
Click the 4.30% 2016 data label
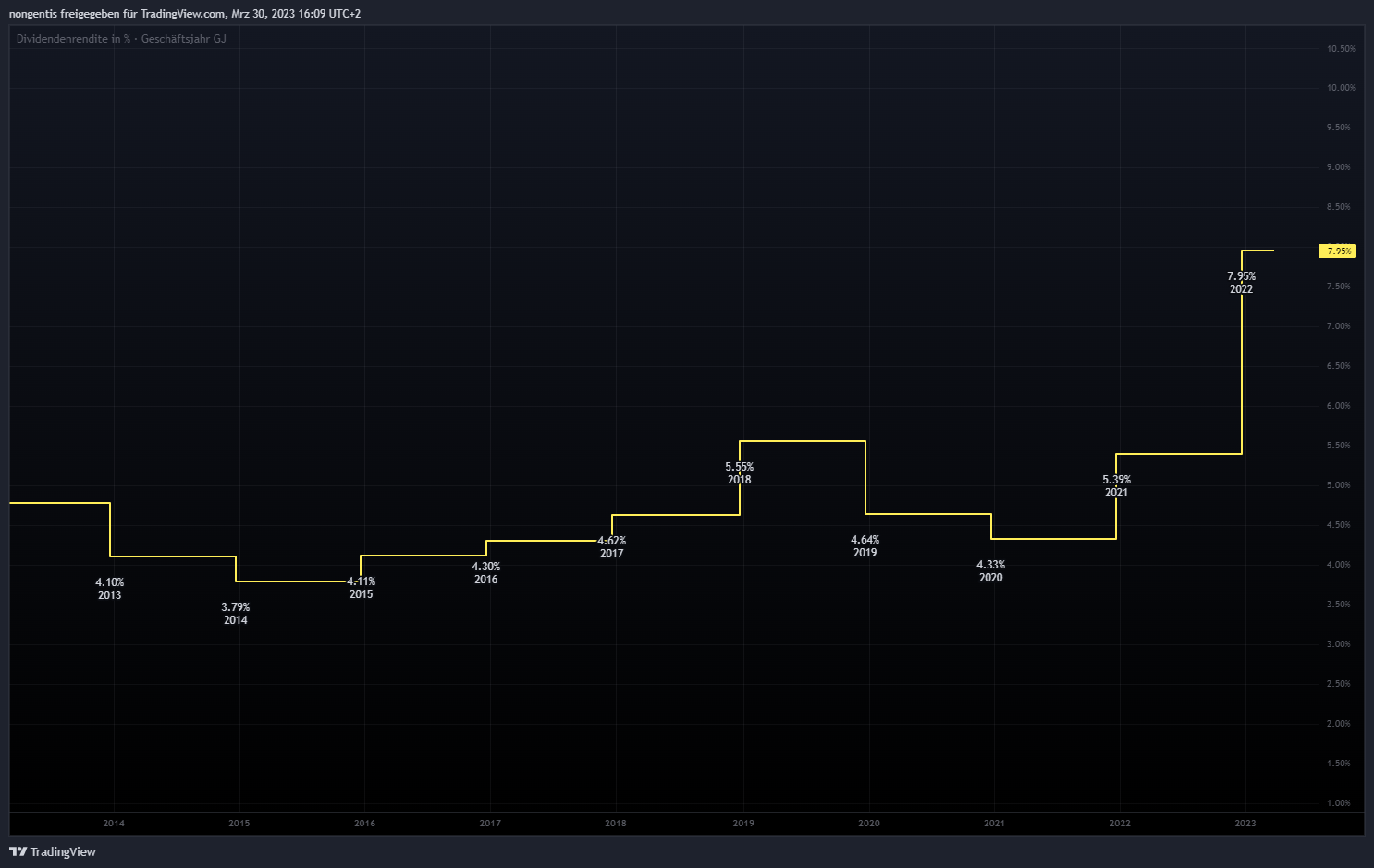pos(485,573)
